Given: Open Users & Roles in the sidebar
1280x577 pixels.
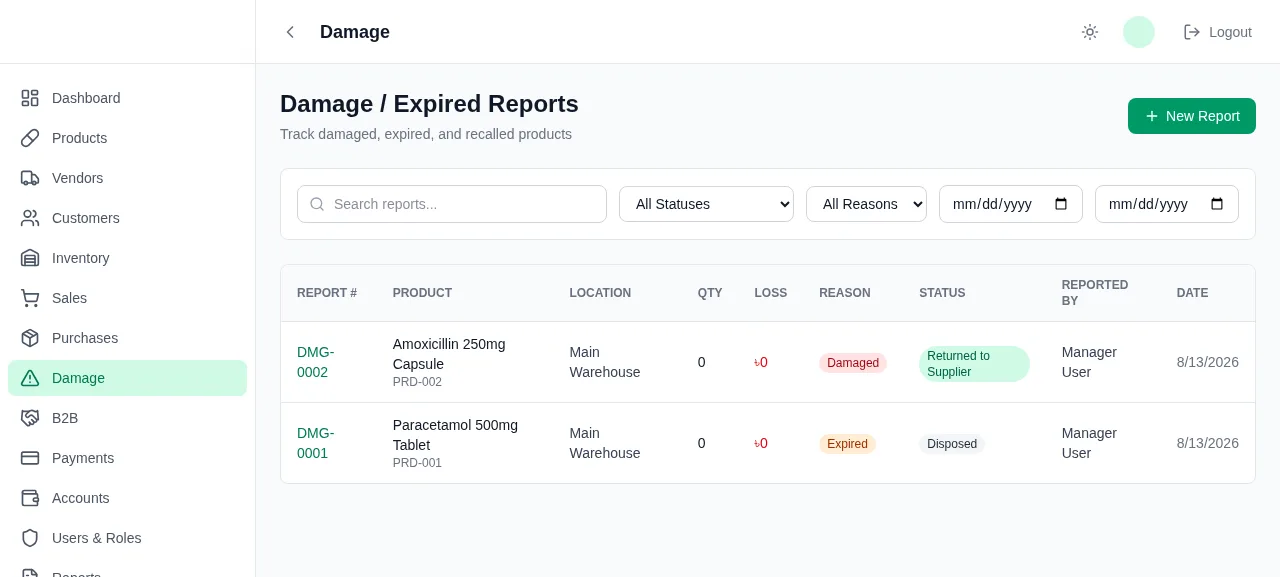Looking at the screenshot, I should (x=127, y=538).
